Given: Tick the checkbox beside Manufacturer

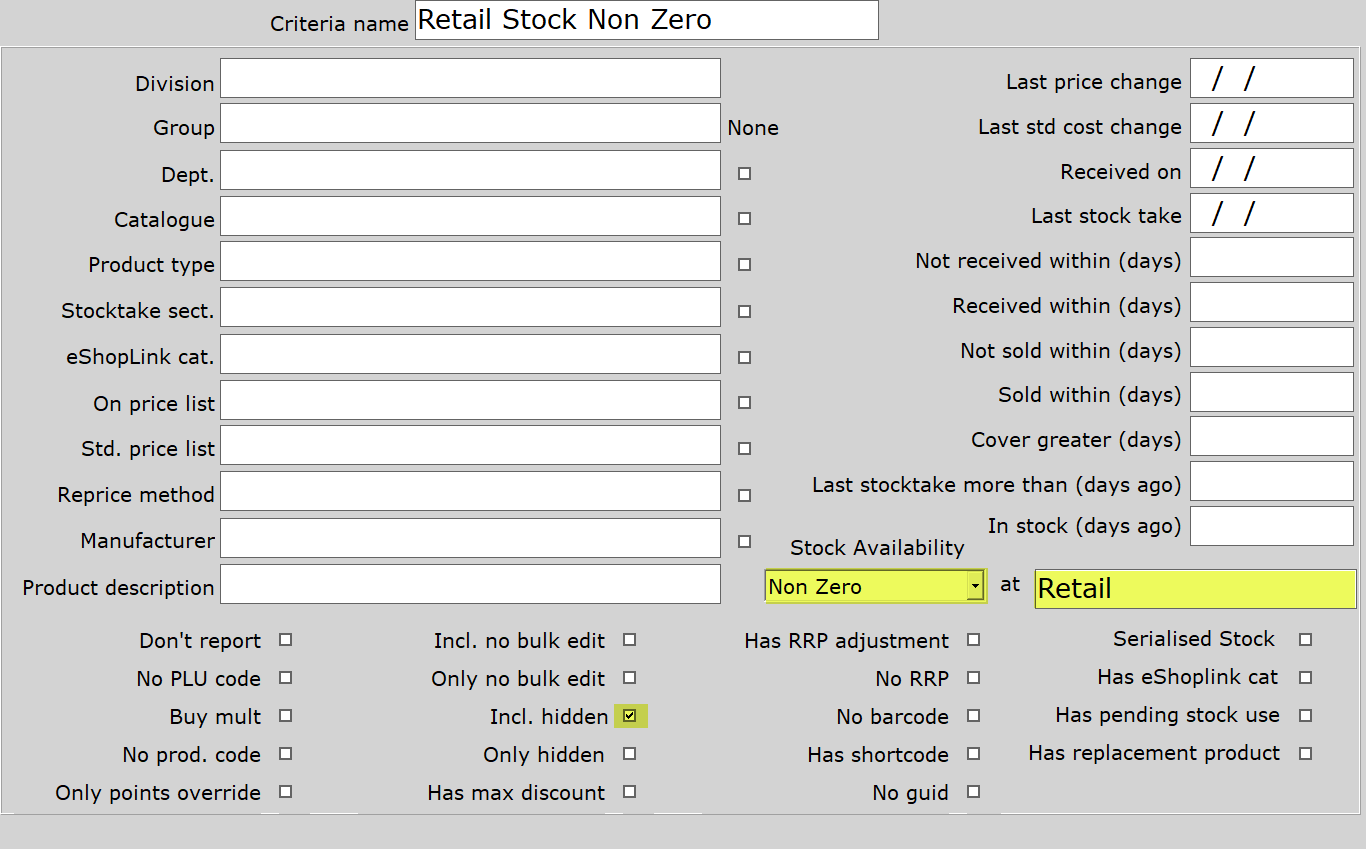Looking at the screenshot, I should click(744, 540).
